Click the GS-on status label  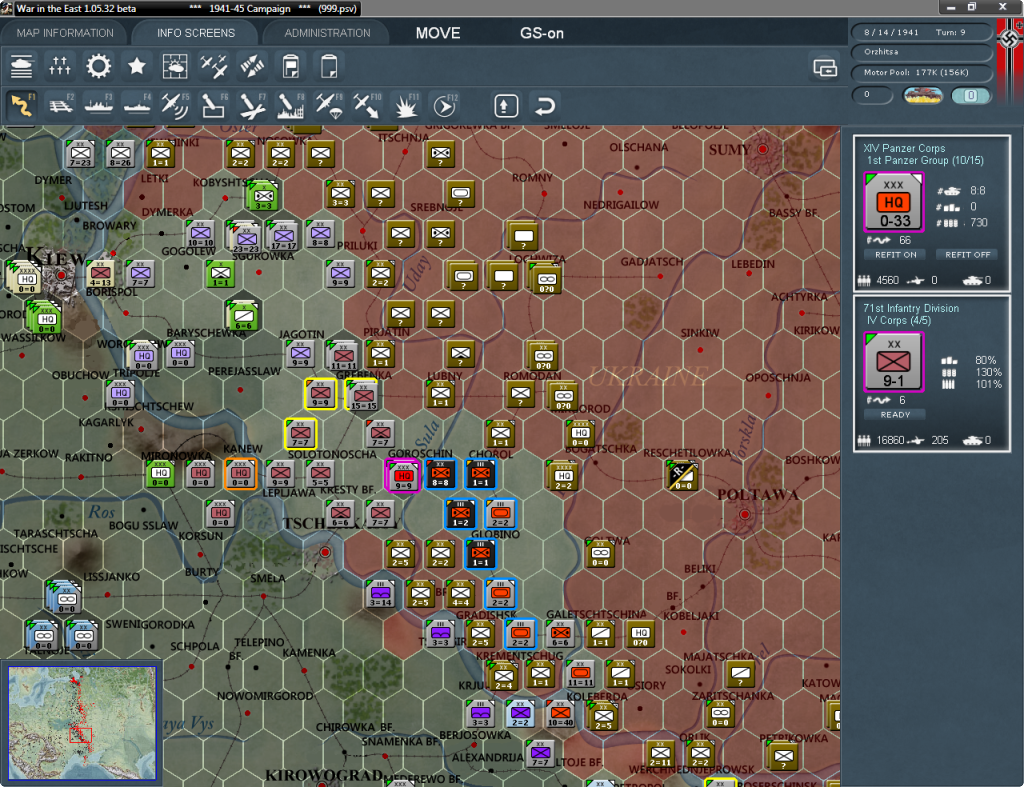pos(541,33)
